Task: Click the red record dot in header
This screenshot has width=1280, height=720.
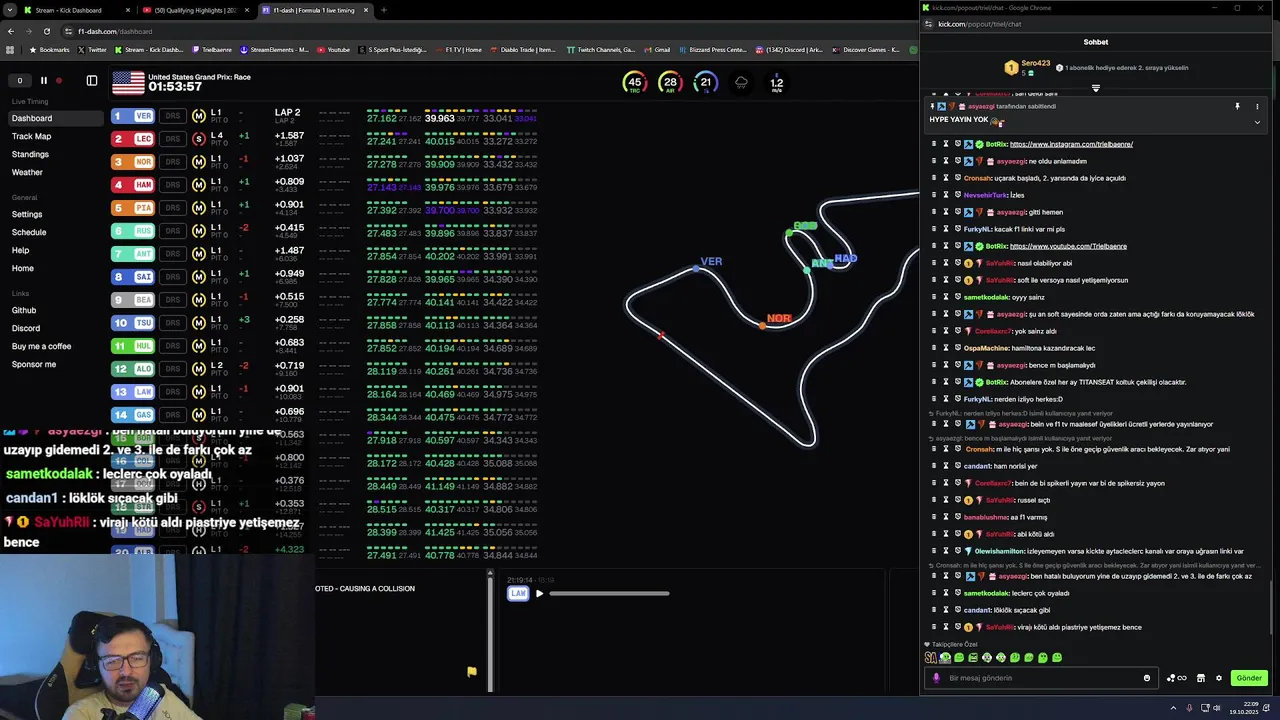Action: (59, 80)
